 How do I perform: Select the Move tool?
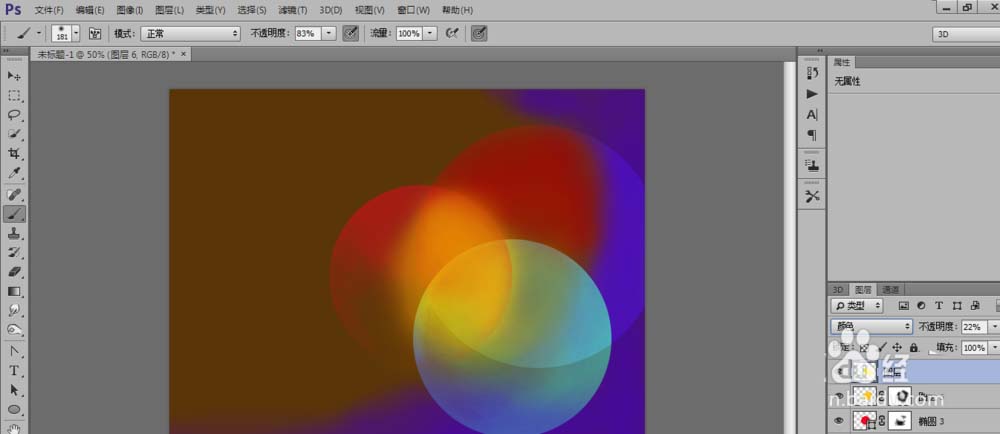tap(14, 76)
